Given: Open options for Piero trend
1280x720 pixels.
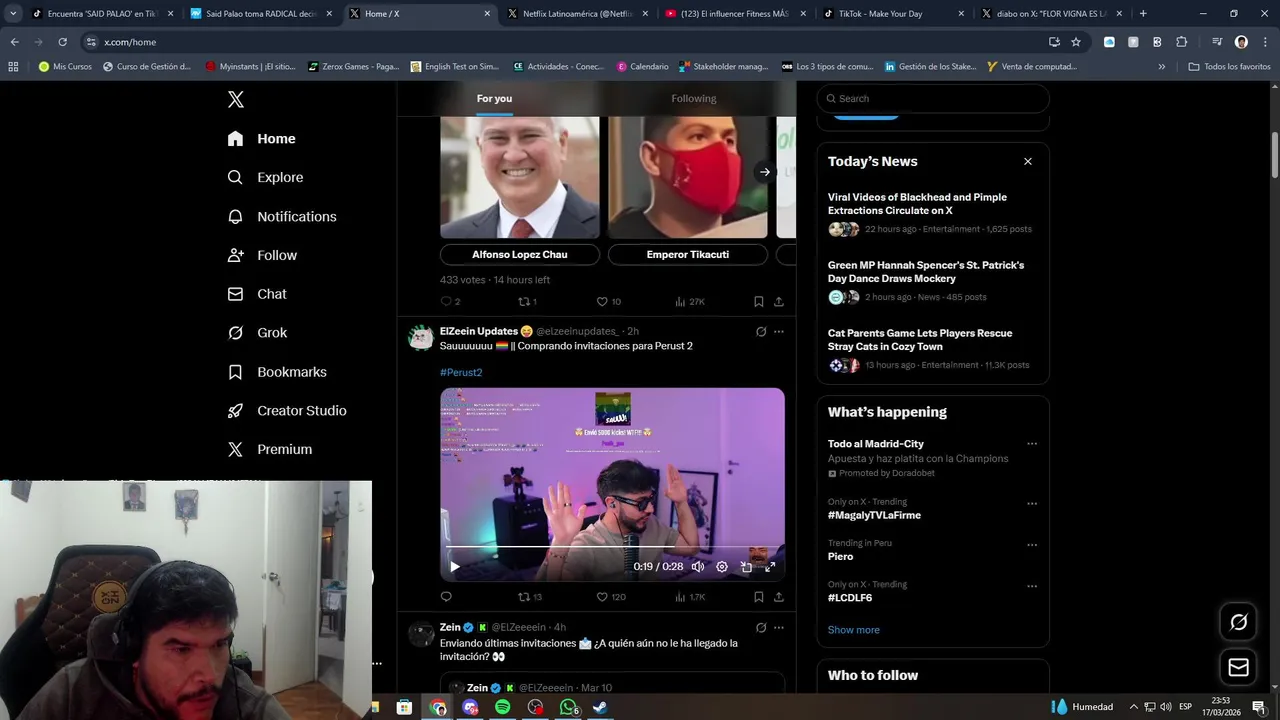Looking at the screenshot, I should click(1032, 545).
